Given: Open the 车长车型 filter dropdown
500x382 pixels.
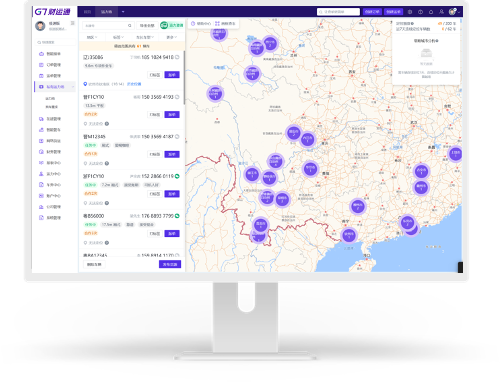Looking at the screenshot, I should [x=145, y=37].
